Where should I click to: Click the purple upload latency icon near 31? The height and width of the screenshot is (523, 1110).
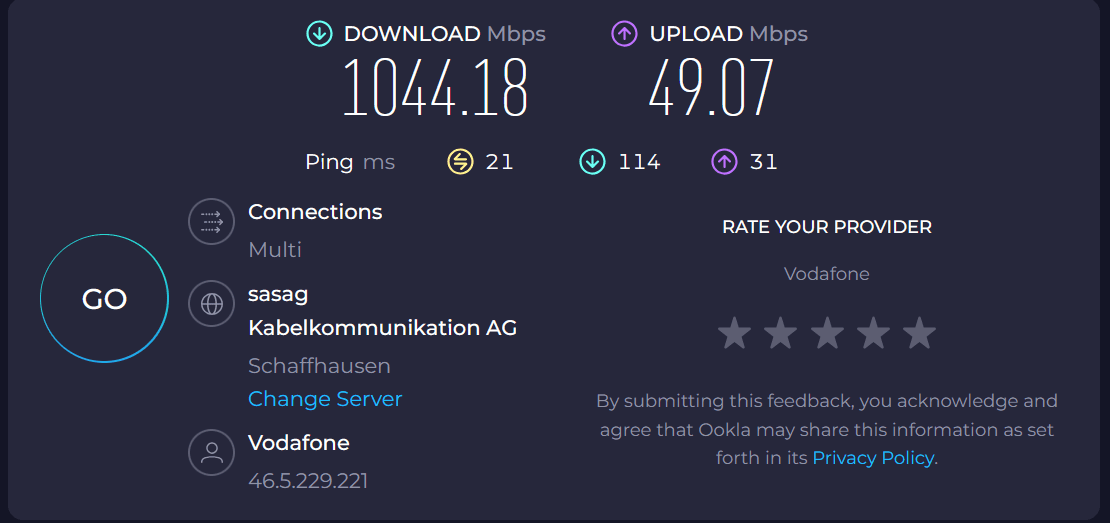click(x=723, y=162)
